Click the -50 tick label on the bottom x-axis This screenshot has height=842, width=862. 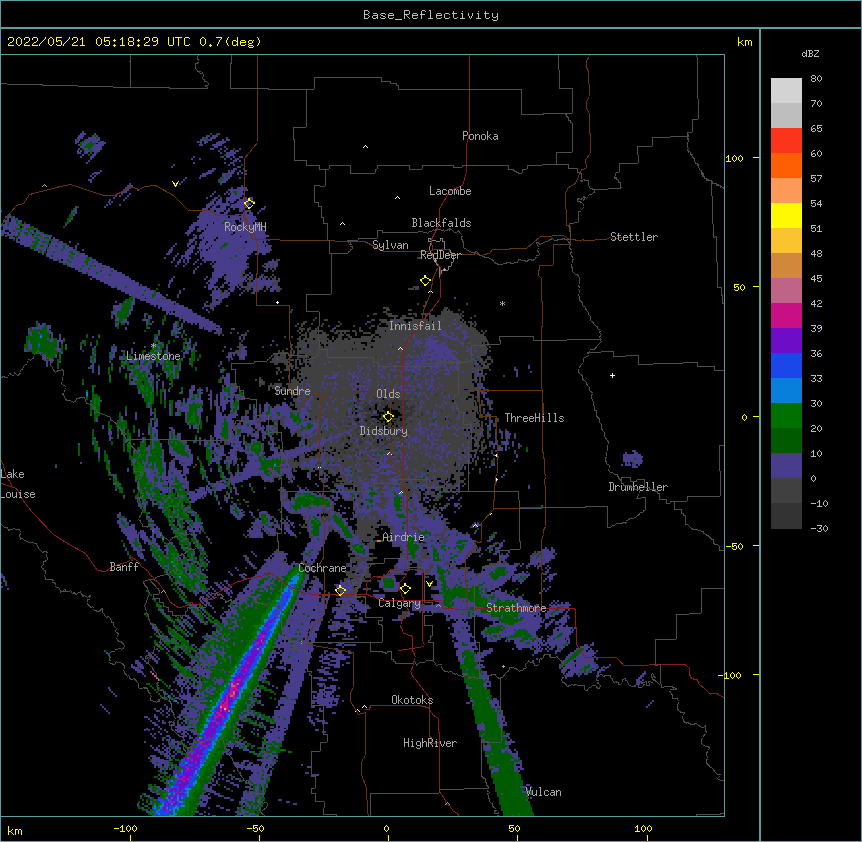pos(255,828)
